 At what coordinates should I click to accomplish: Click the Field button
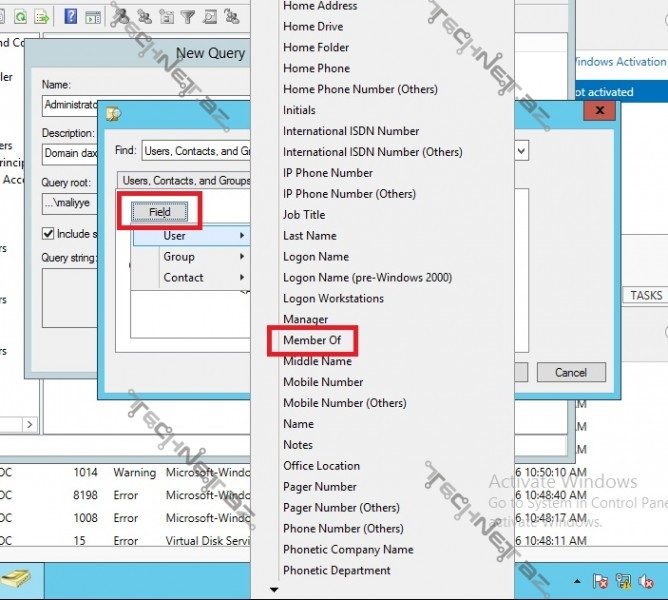click(x=160, y=212)
